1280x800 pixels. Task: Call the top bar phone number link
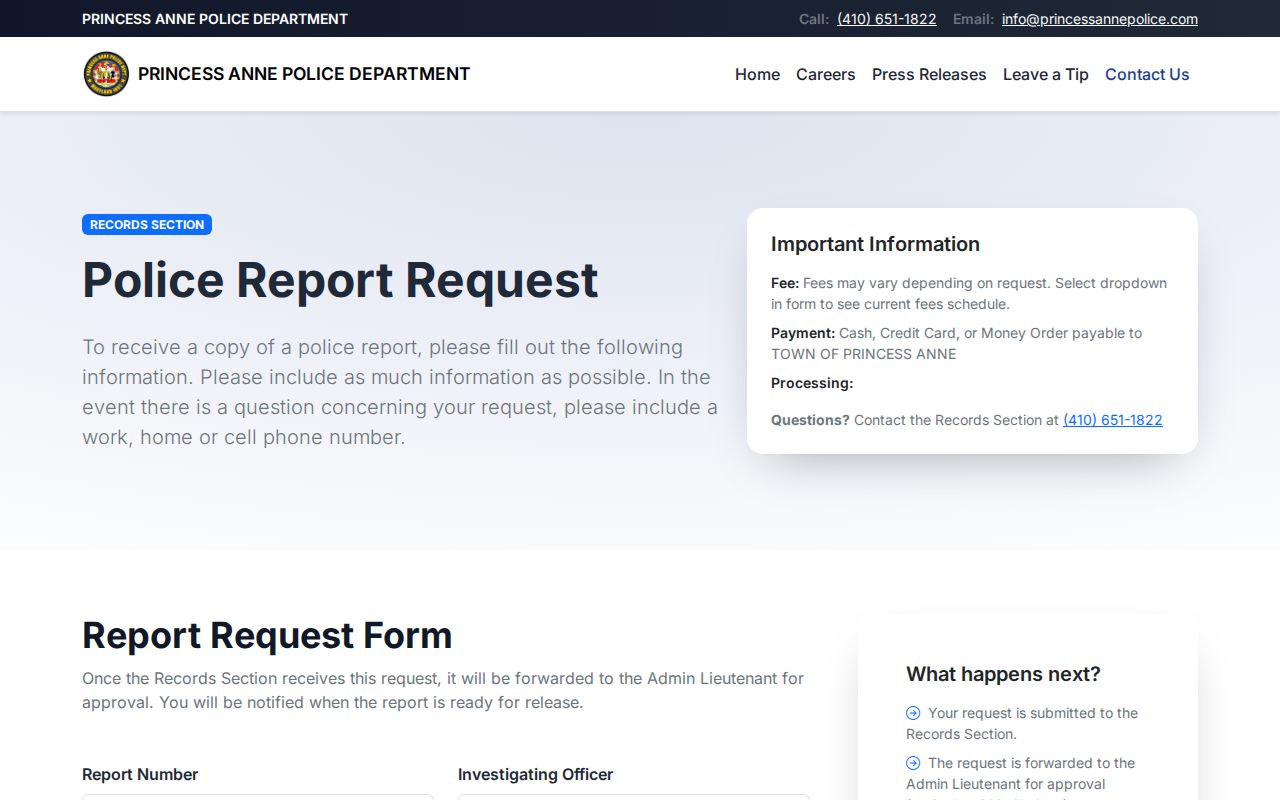(887, 19)
